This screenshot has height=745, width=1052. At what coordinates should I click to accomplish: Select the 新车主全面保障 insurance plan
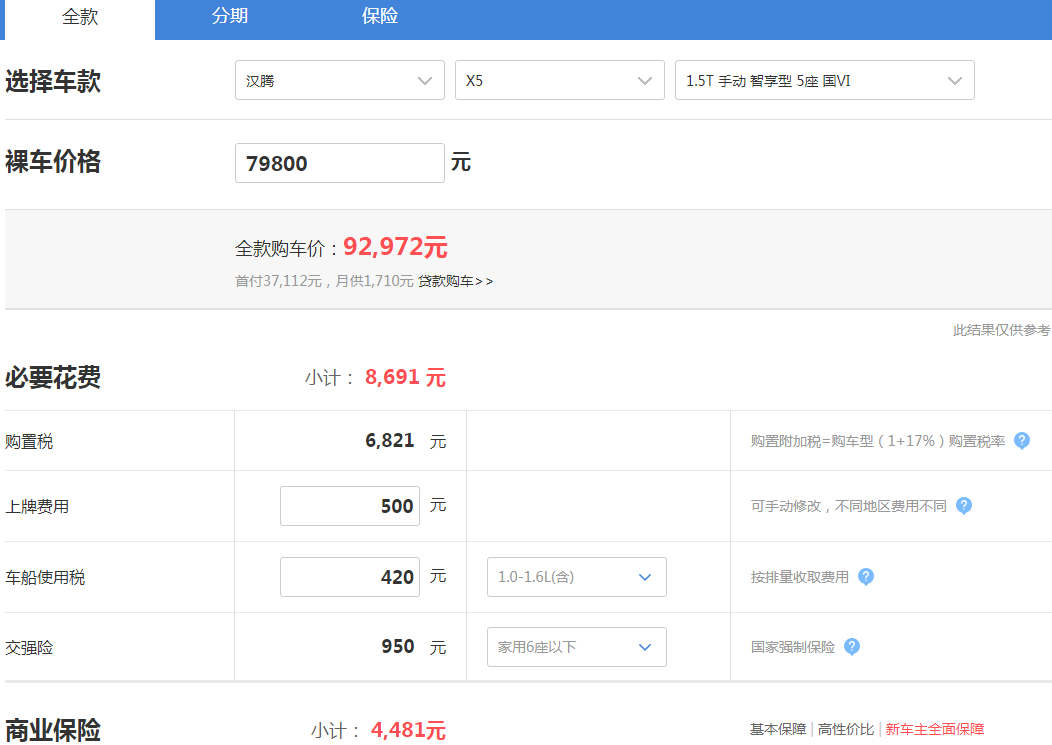935,729
